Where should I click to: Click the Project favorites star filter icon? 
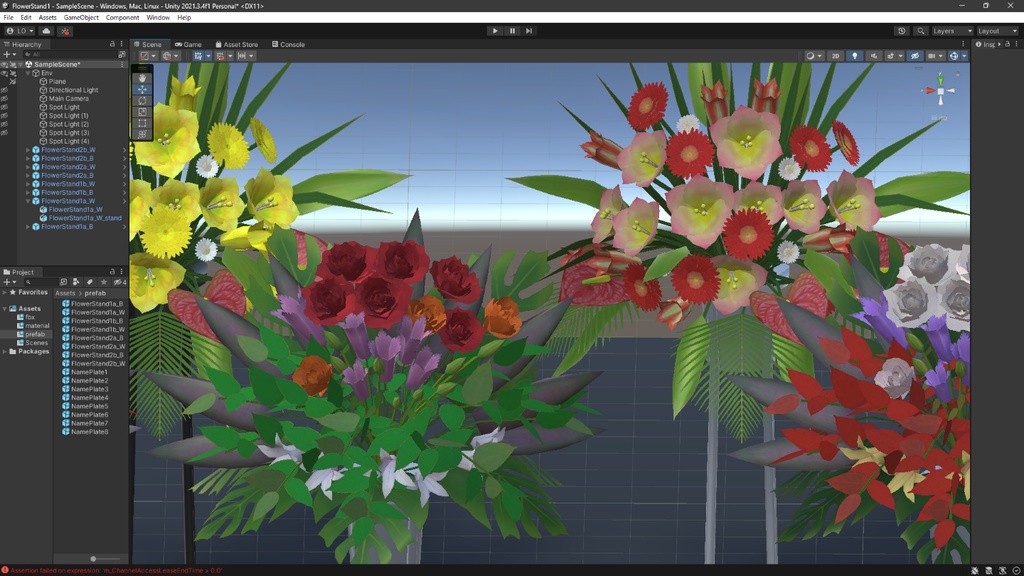[x=103, y=282]
